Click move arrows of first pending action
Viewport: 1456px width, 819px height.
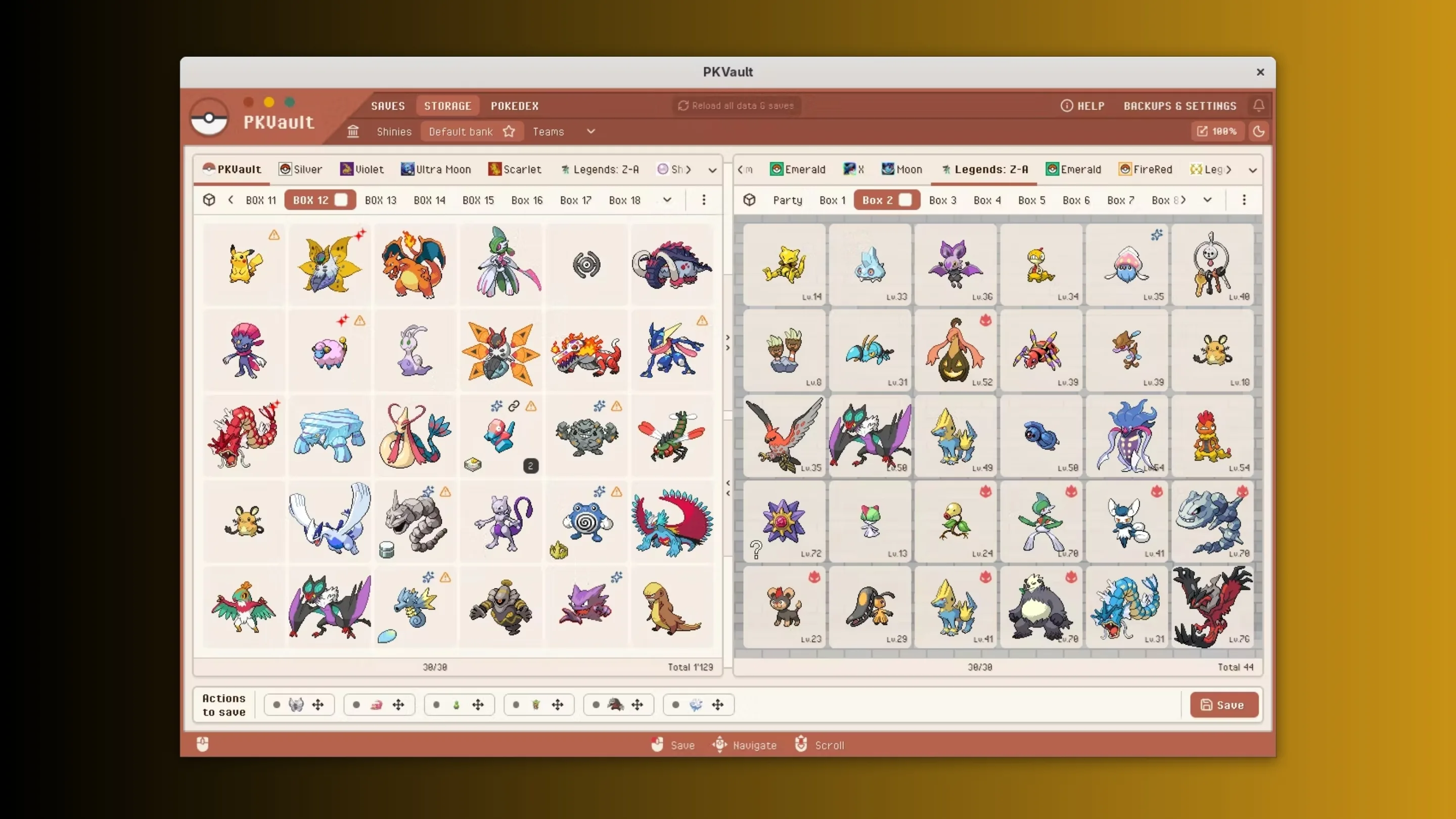pyautogui.click(x=318, y=704)
